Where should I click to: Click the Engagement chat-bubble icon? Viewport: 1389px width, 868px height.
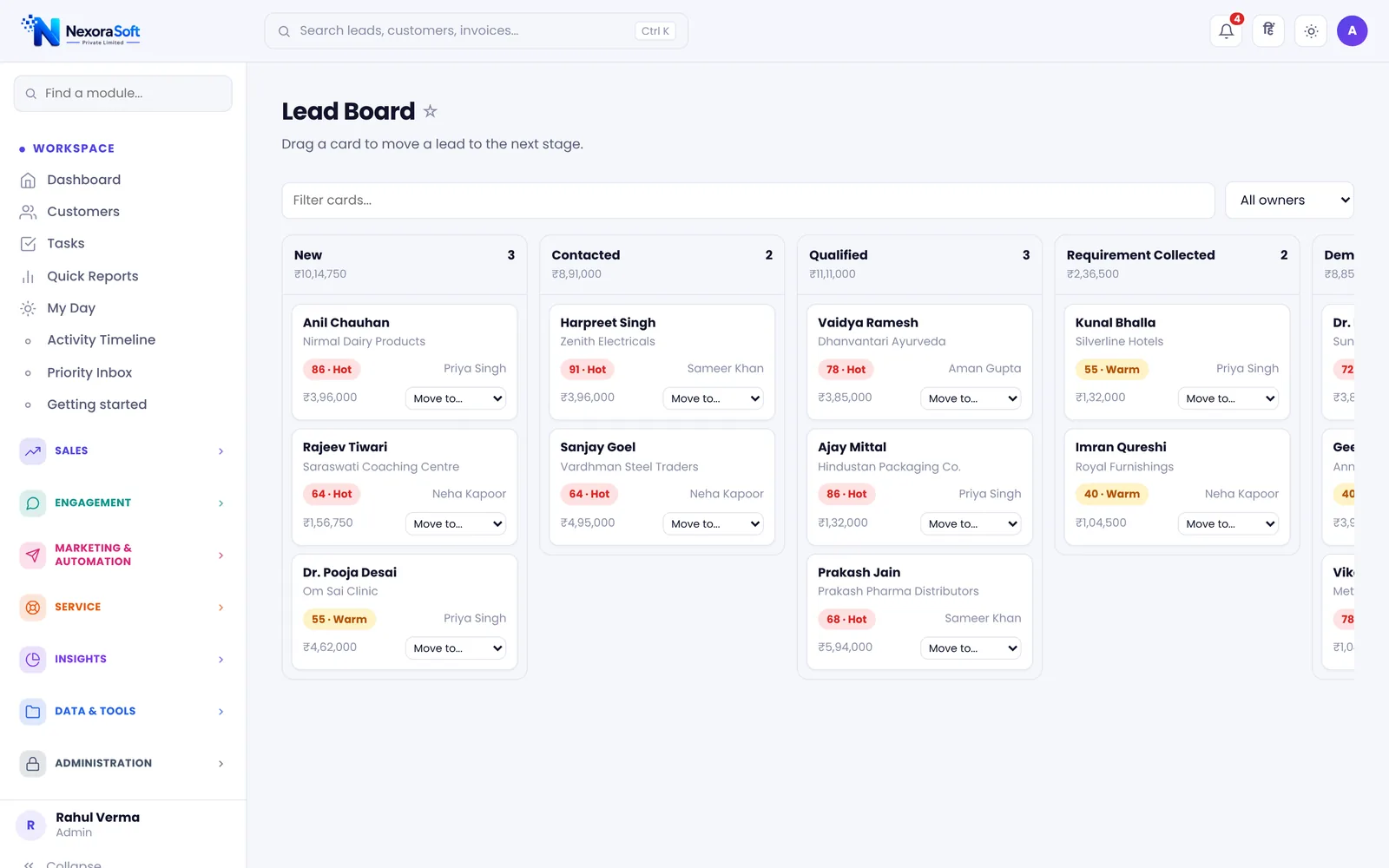point(33,503)
